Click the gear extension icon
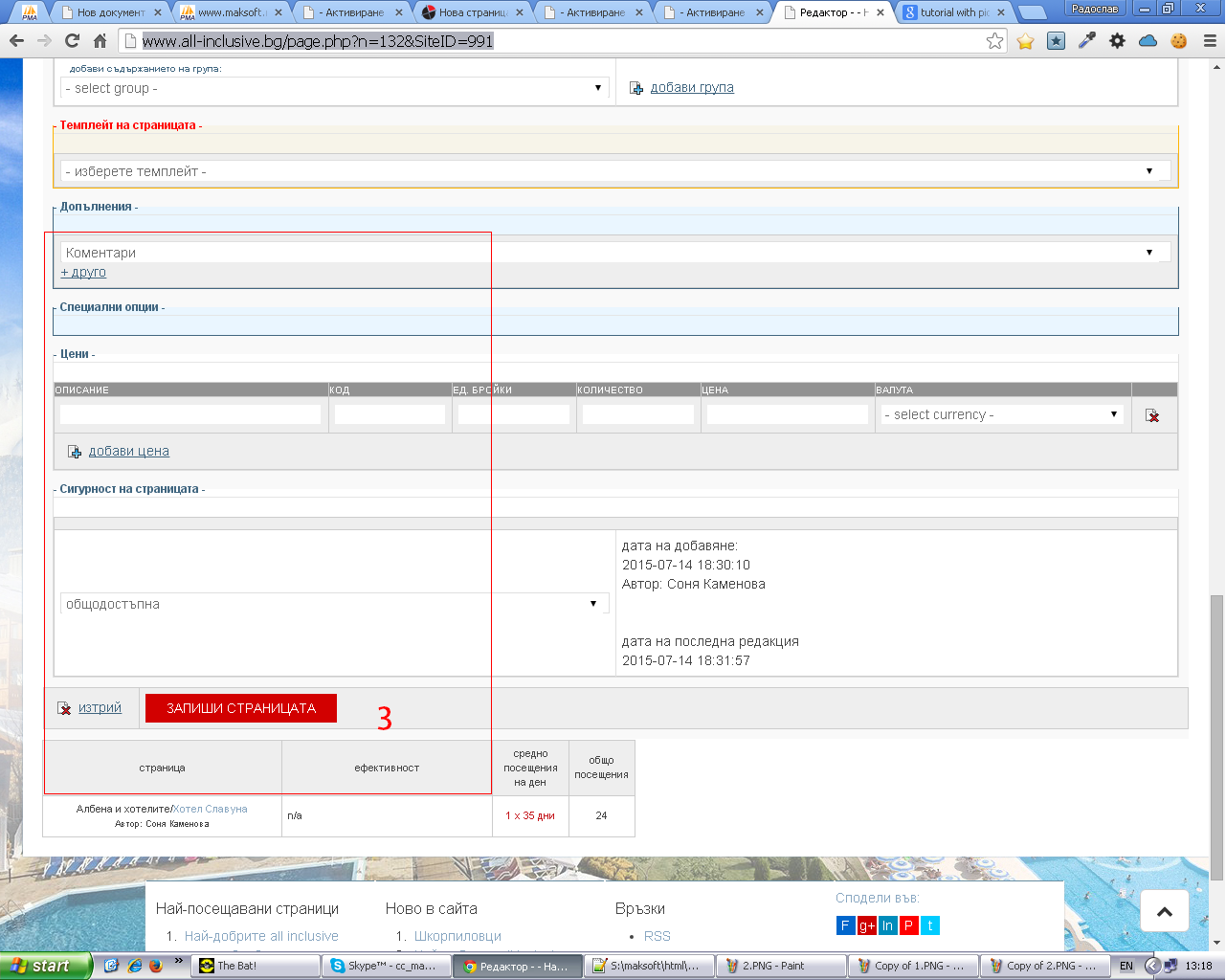1226x980 pixels. [x=1117, y=41]
